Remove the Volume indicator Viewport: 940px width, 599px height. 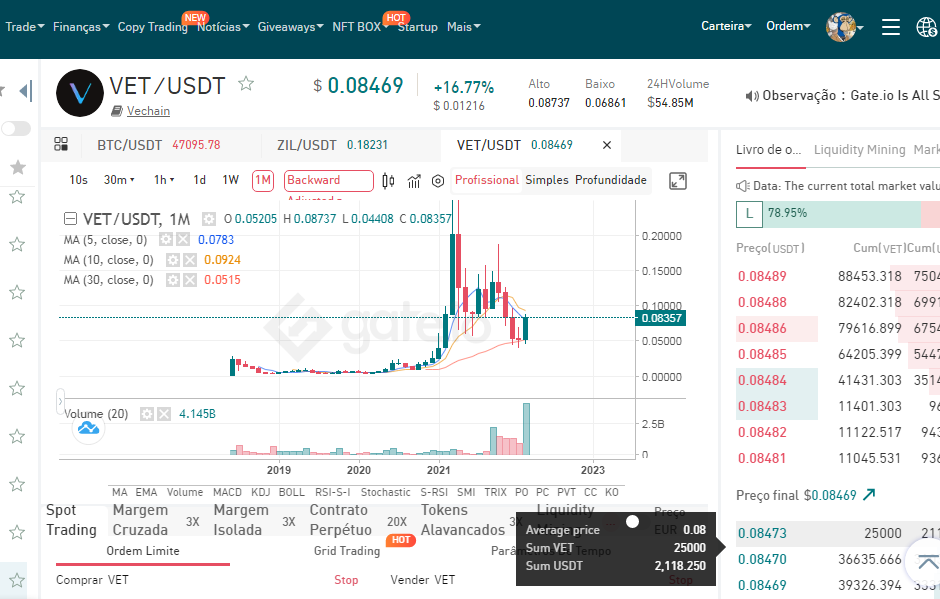(164, 414)
